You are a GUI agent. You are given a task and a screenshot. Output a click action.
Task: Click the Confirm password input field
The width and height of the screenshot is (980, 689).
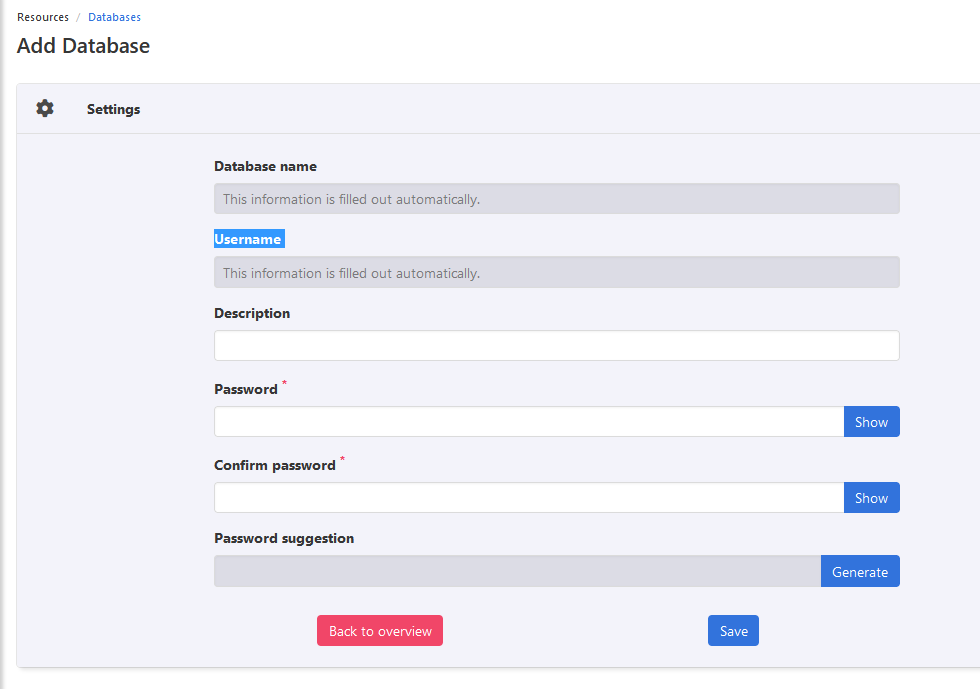(528, 498)
